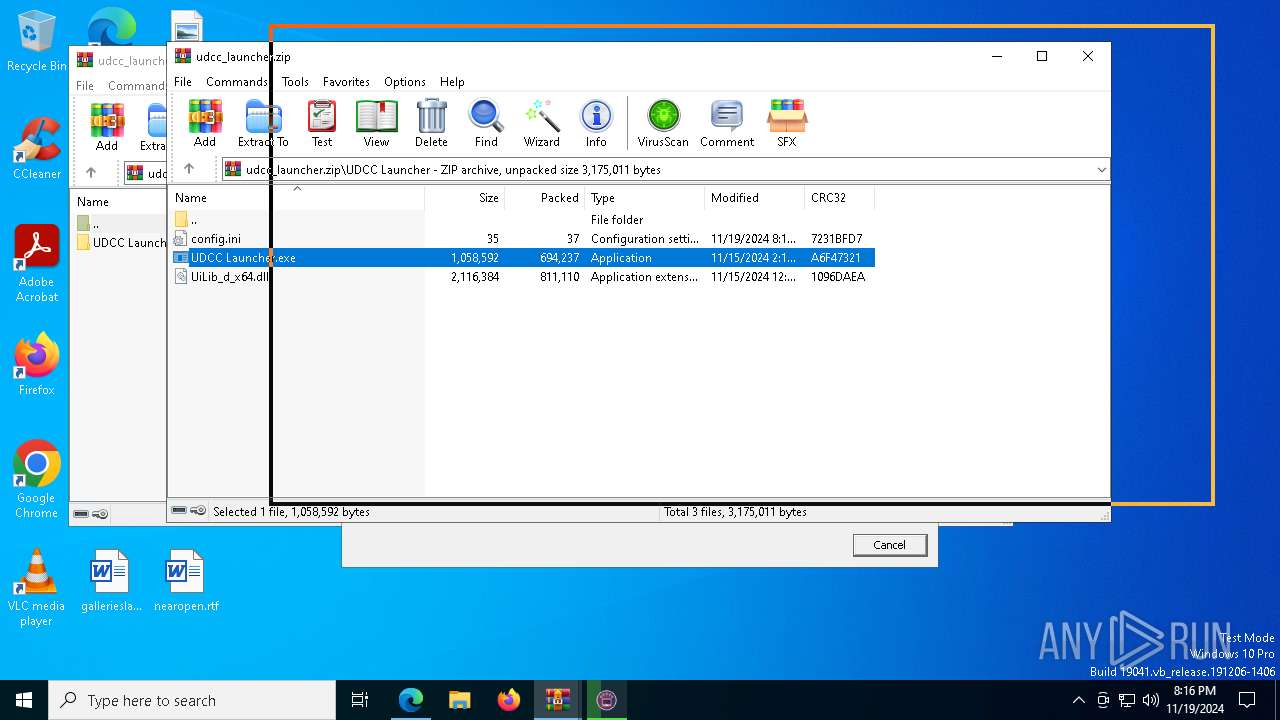Go up one folder level arrow
The image size is (1280, 720).
(189, 169)
